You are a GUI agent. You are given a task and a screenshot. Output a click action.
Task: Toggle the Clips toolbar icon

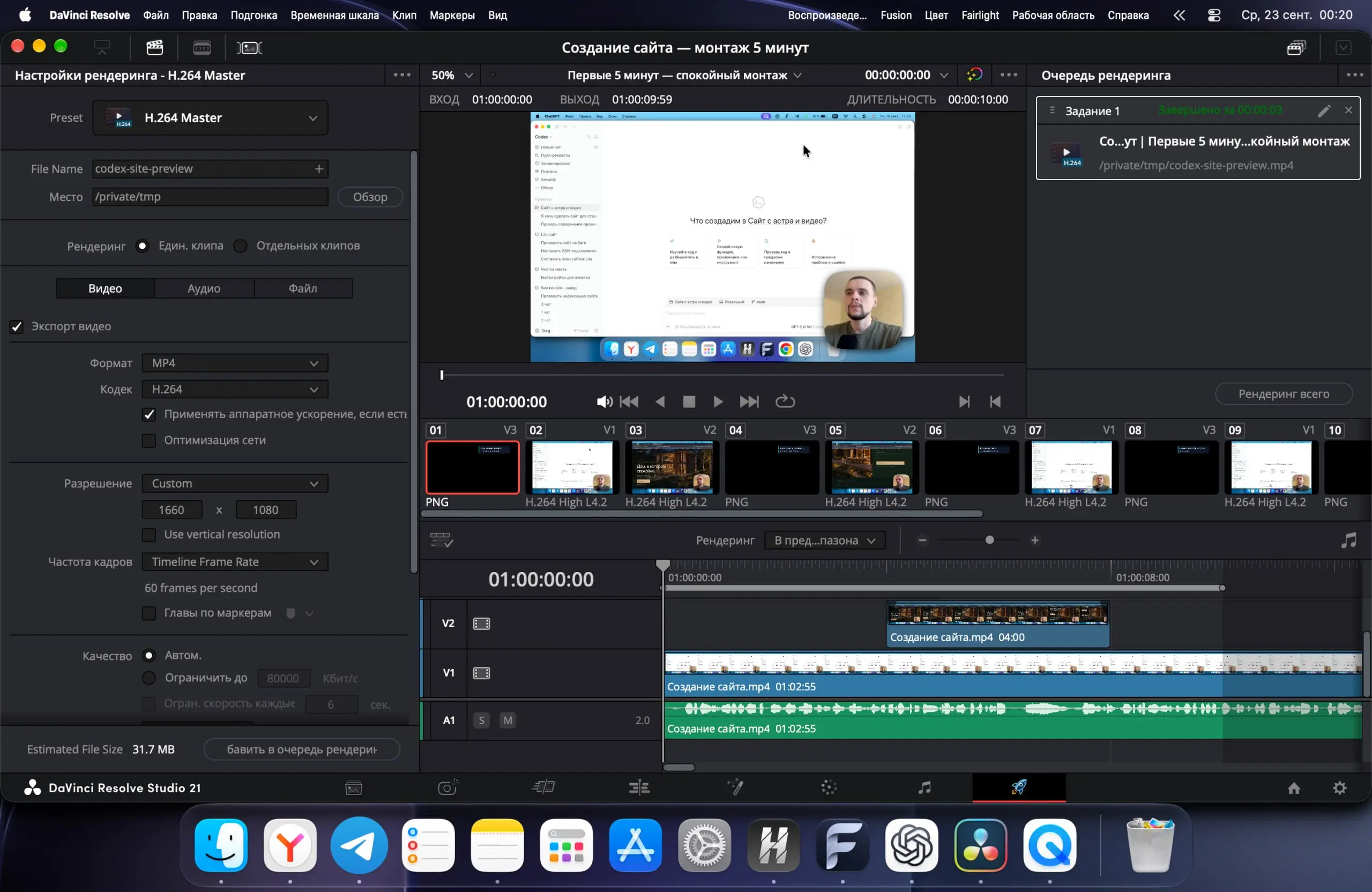pos(249,47)
